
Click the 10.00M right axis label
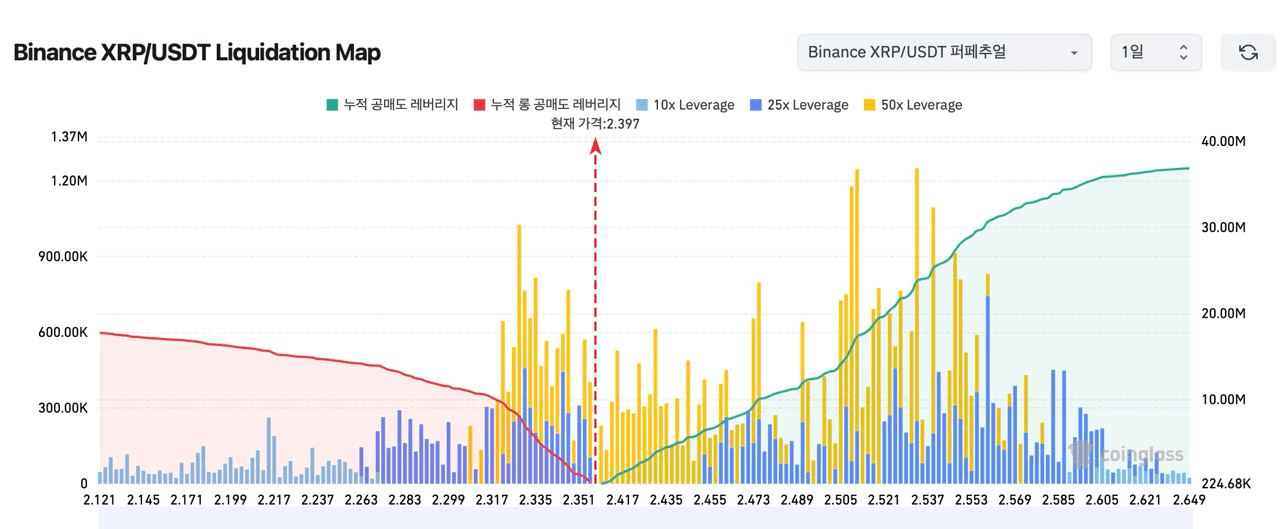(1223, 400)
